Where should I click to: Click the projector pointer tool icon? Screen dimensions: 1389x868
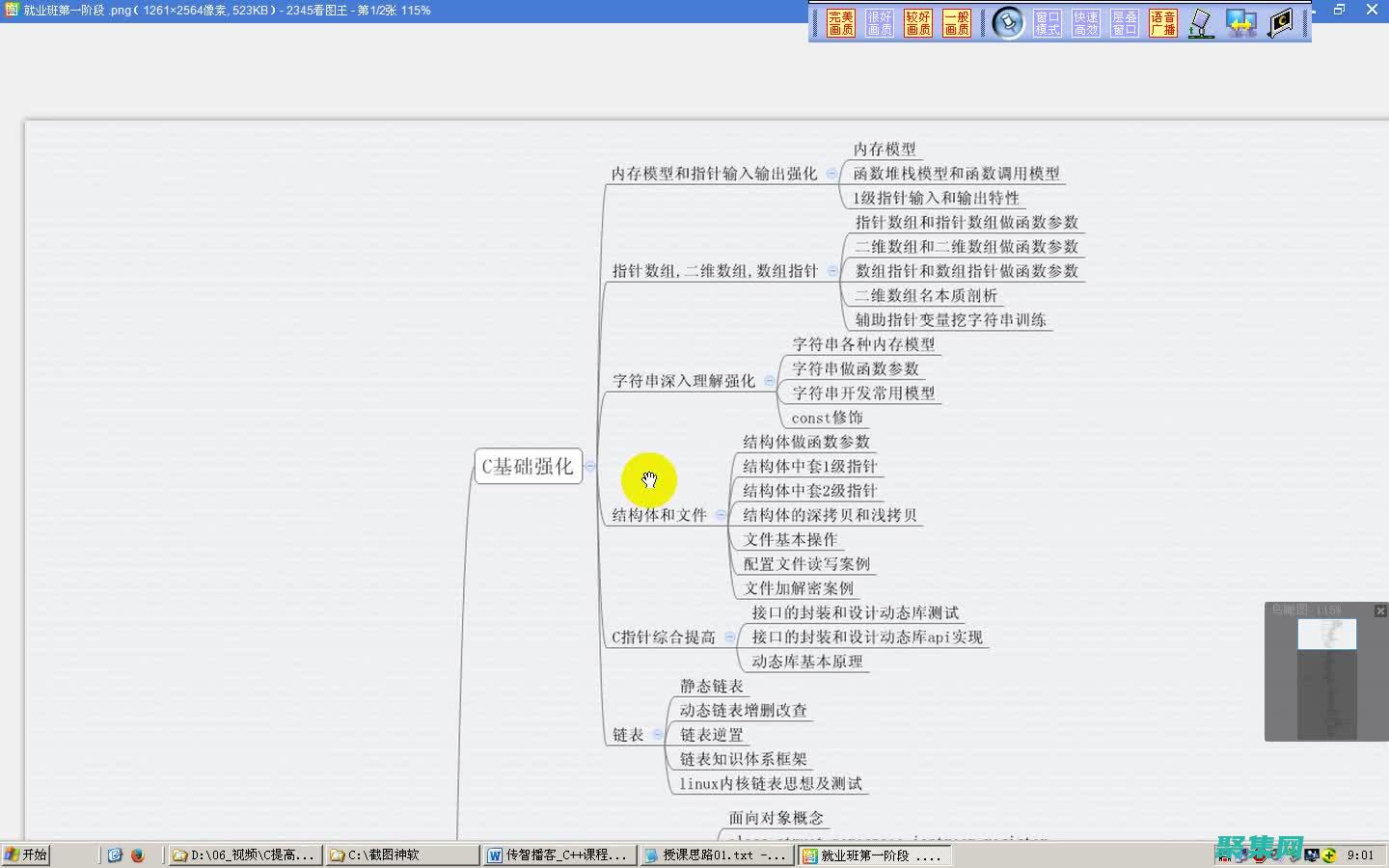point(1201,23)
